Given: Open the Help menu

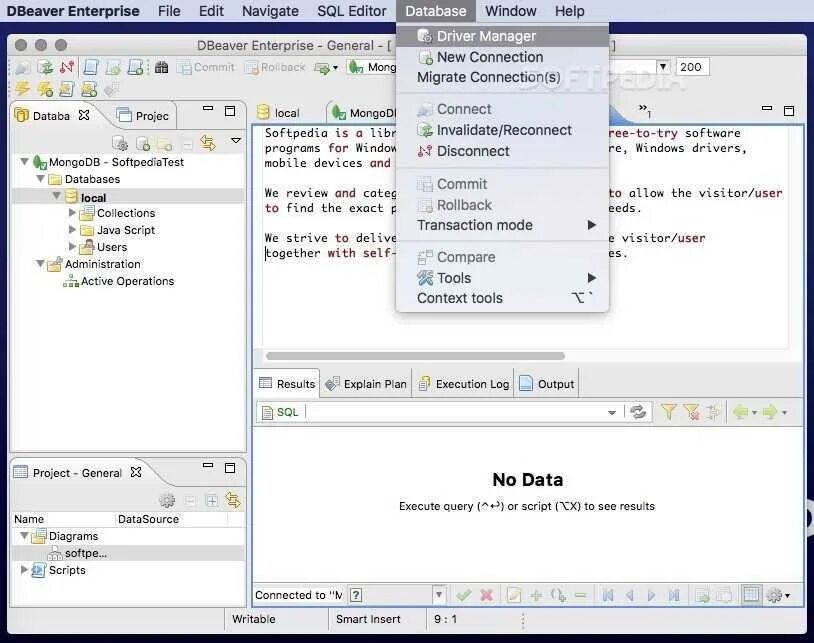Looking at the screenshot, I should 569,11.
